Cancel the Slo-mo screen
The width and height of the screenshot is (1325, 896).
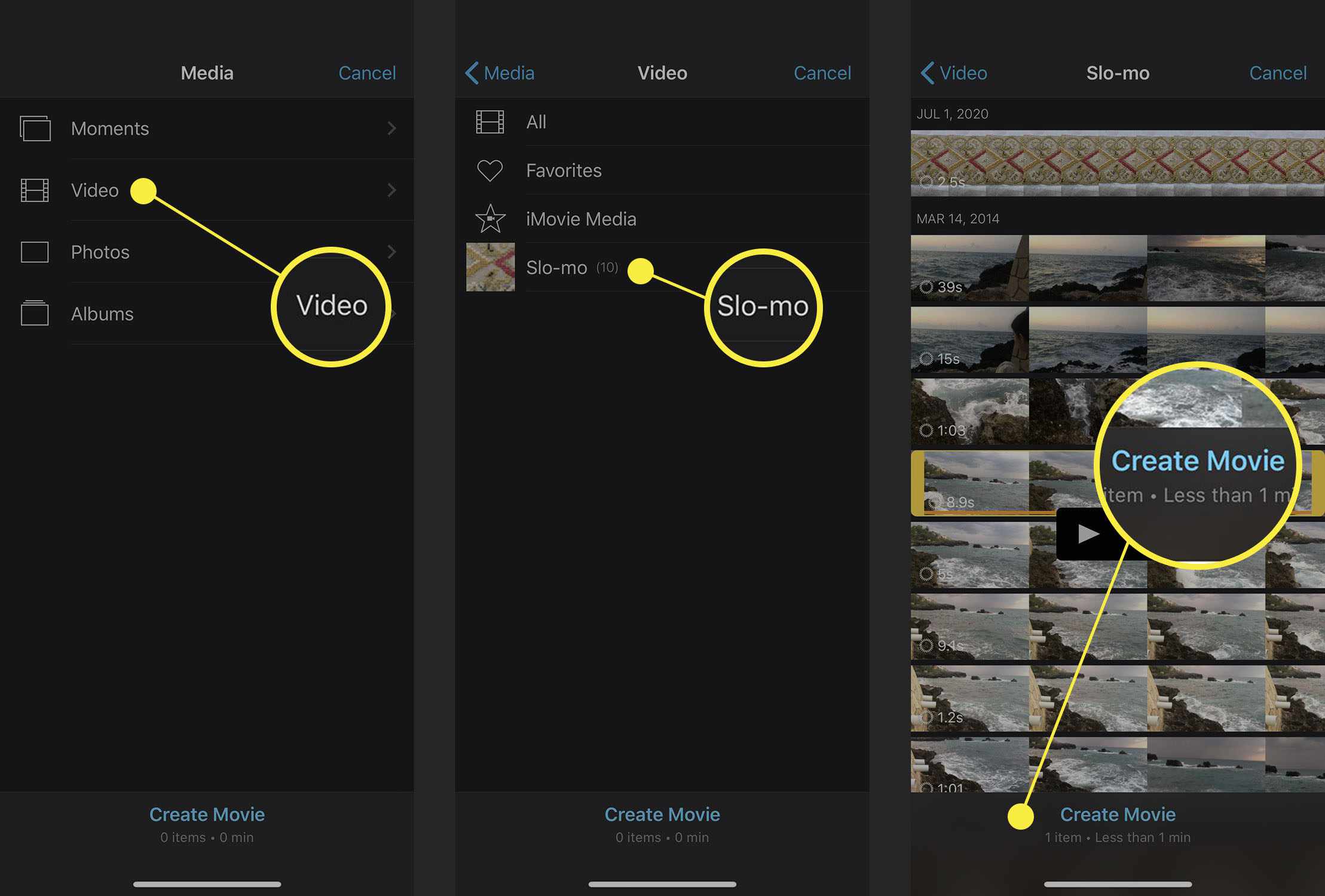[x=1278, y=73]
